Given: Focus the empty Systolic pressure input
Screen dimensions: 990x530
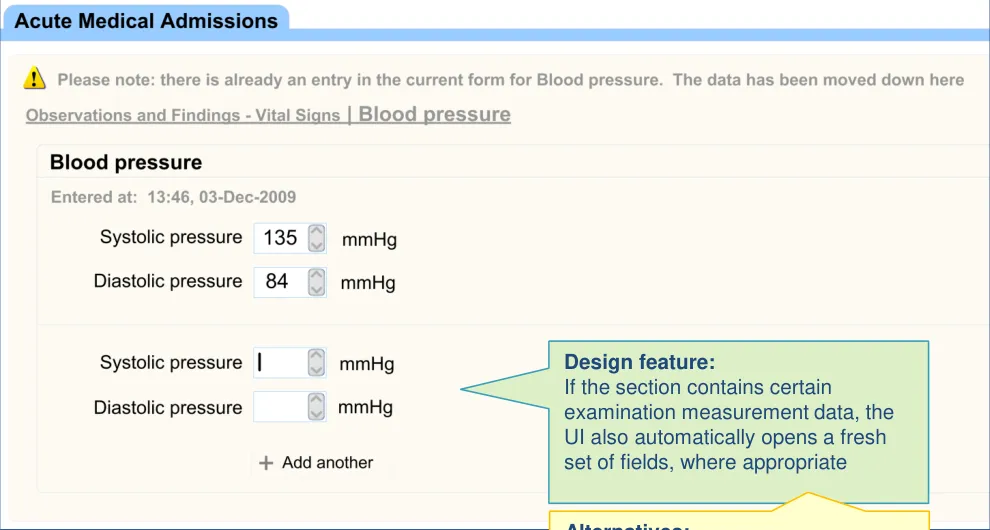Looking at the screenshot, I should [280, 363].
